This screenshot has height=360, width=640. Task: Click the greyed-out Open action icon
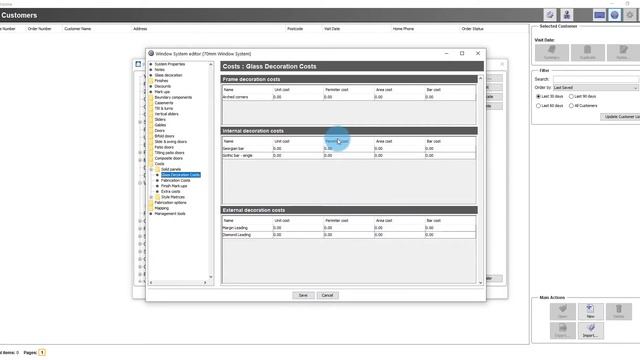pyautogui.click(x=563, y=311)
